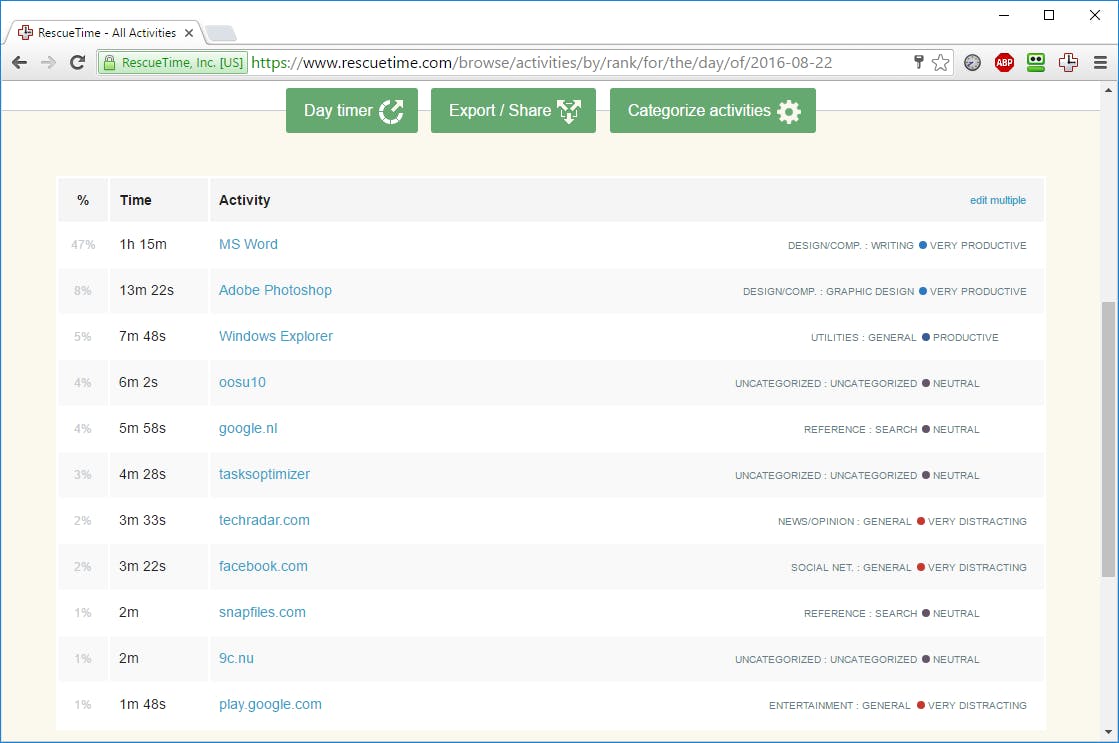Open the Adobe Photoshop activity link

point(275,290)
